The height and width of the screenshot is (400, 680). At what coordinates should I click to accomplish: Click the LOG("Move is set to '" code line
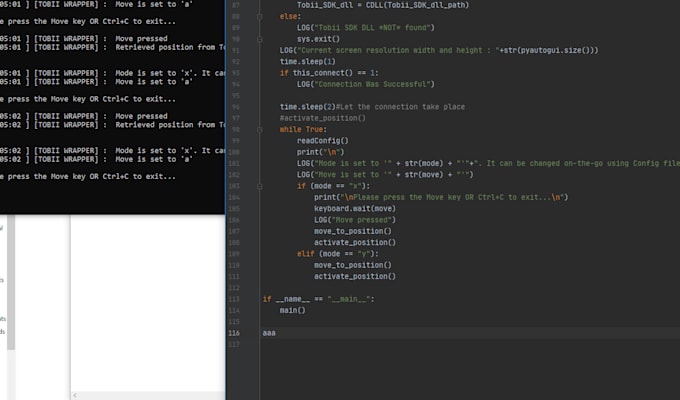coord(385,175)
